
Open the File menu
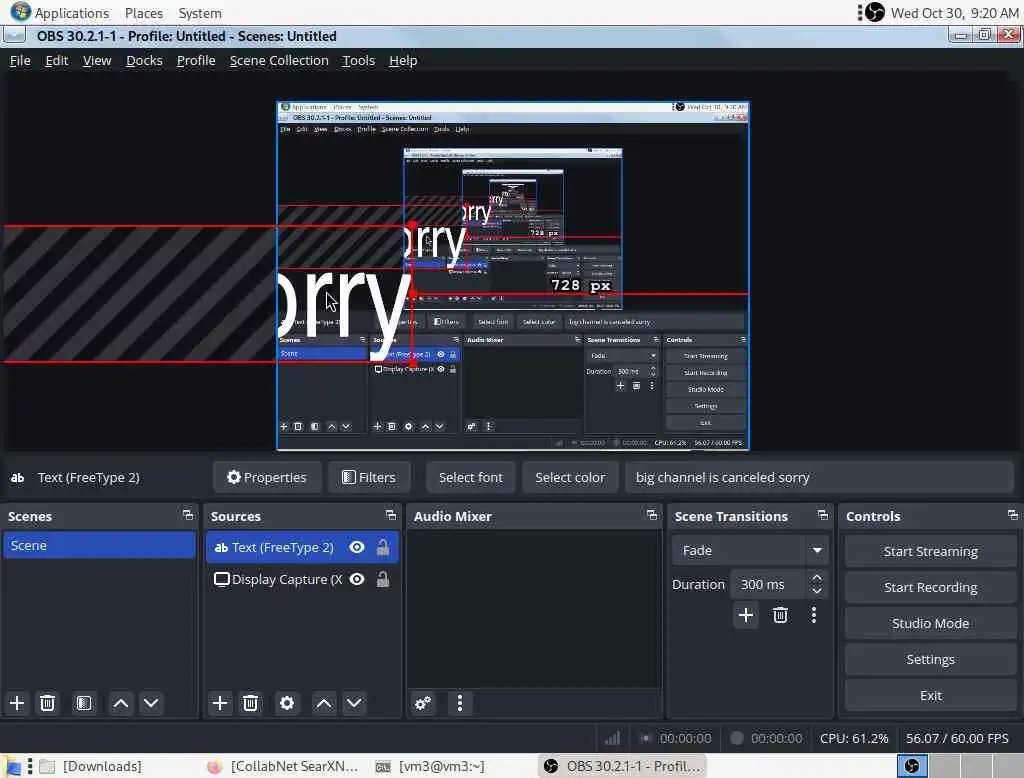[x=20, y=61]
